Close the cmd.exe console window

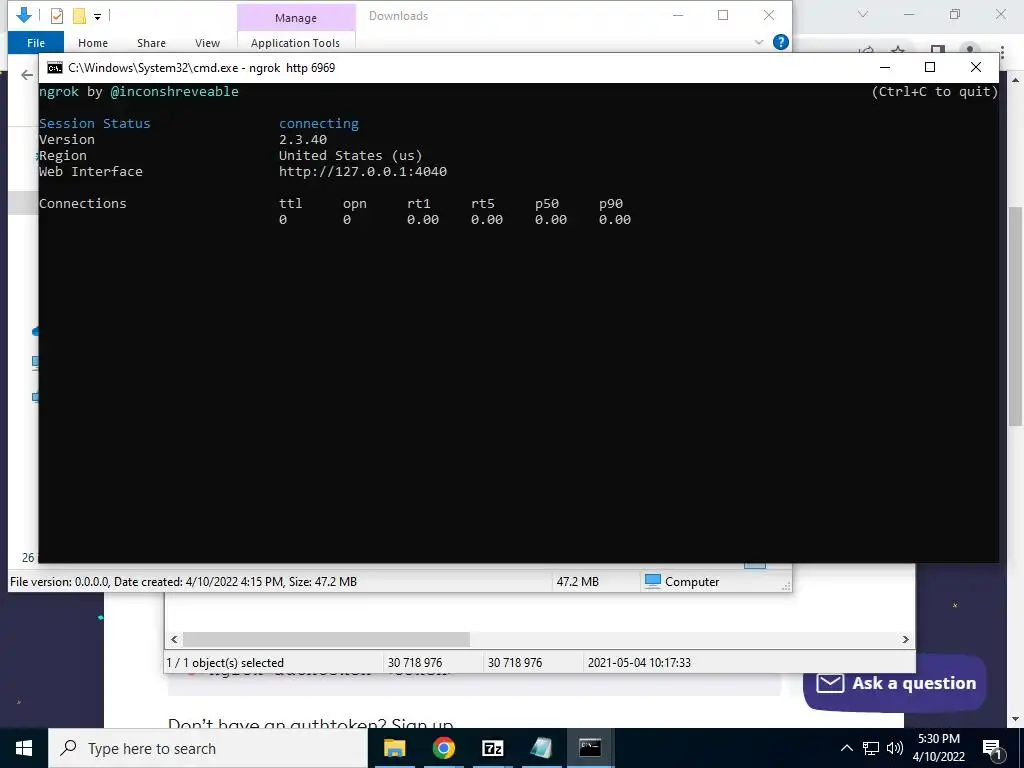click(976, 67)
